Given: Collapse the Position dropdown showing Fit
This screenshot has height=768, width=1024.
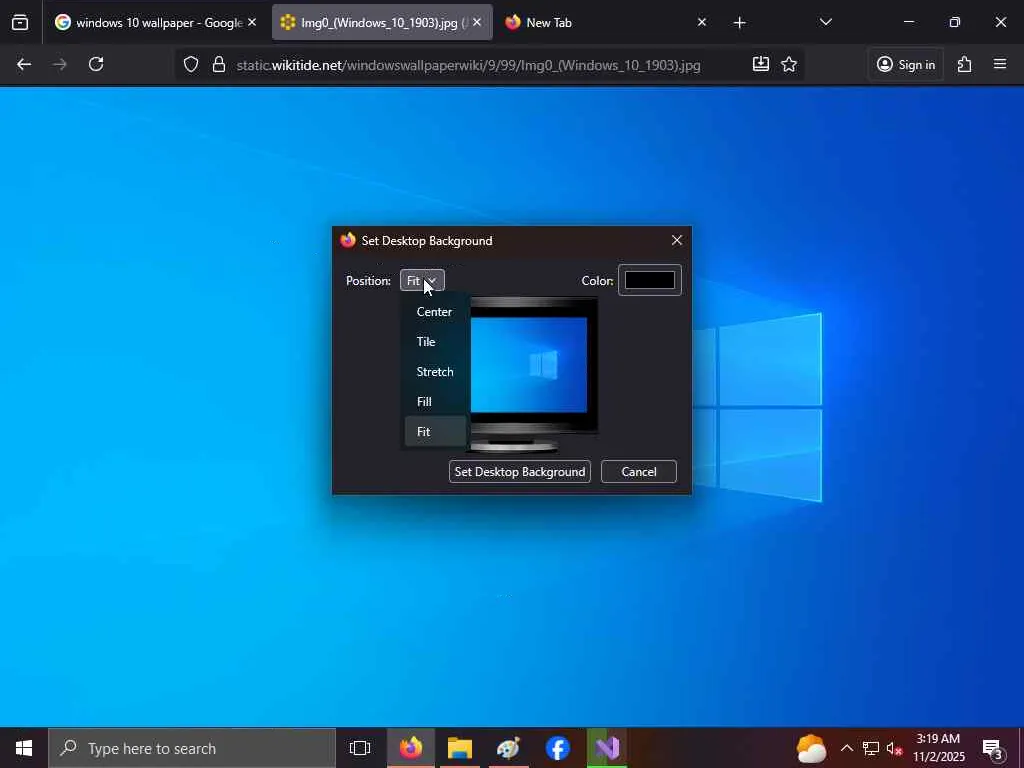Looking at the screenshot, I should tap(422, 280).
